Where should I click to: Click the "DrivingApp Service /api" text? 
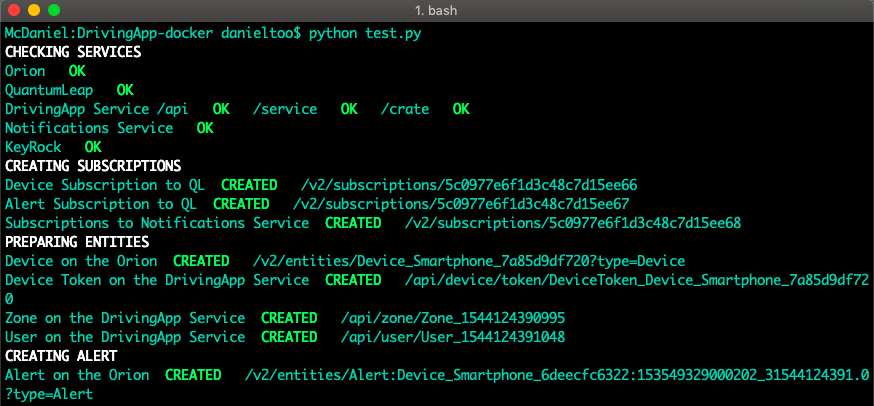tap(97, 109)
